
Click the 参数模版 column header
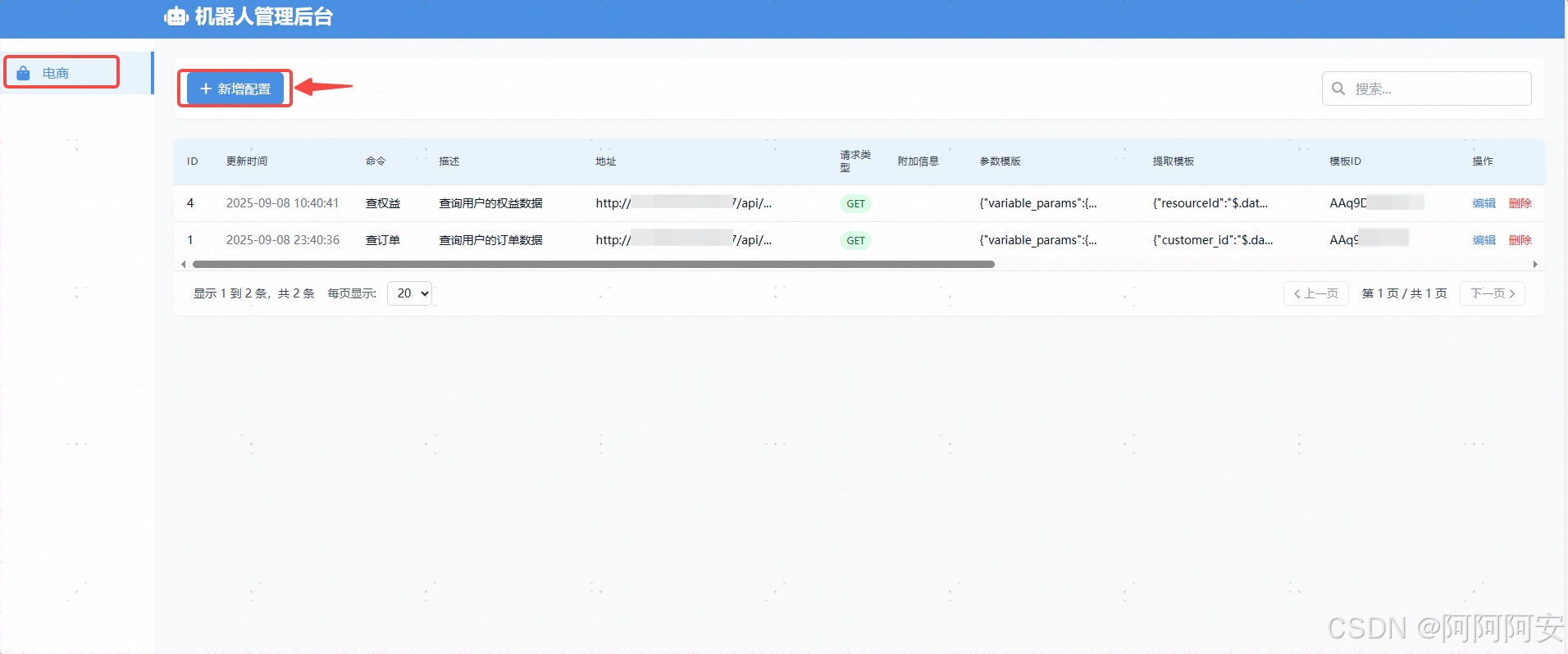click(1001, 161)
